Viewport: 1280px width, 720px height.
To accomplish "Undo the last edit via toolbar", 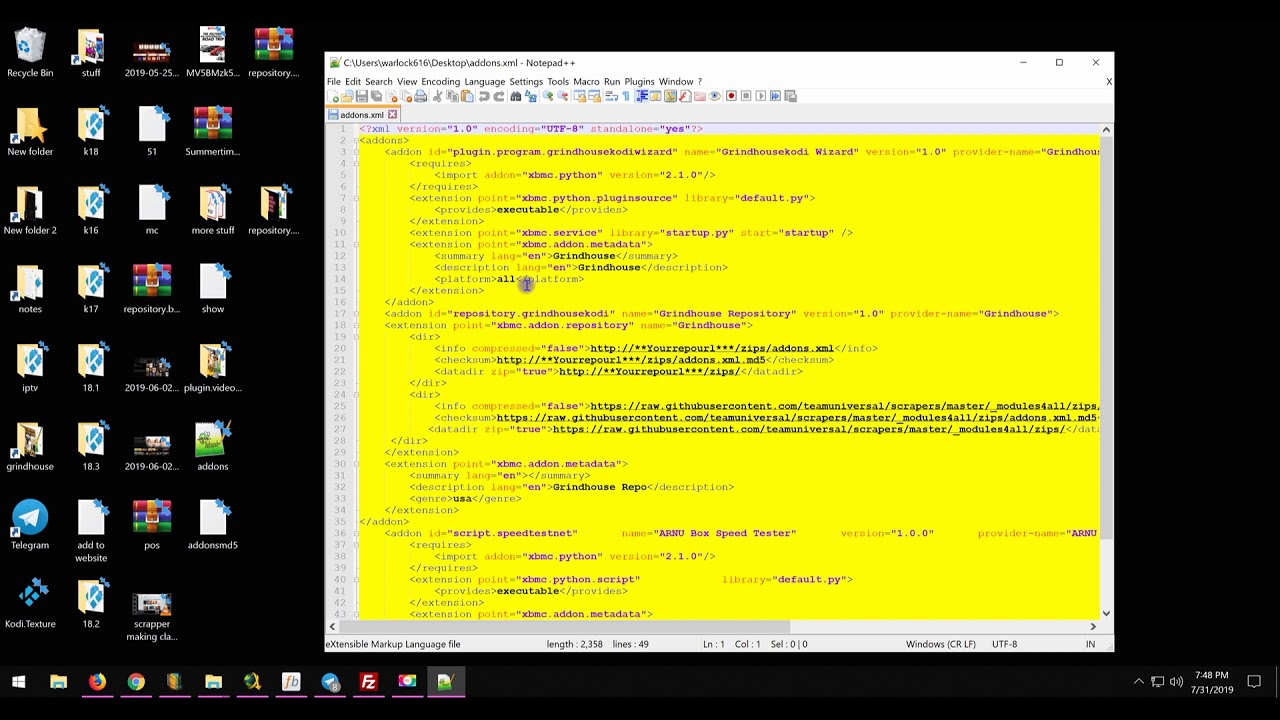I will point(484,96).
